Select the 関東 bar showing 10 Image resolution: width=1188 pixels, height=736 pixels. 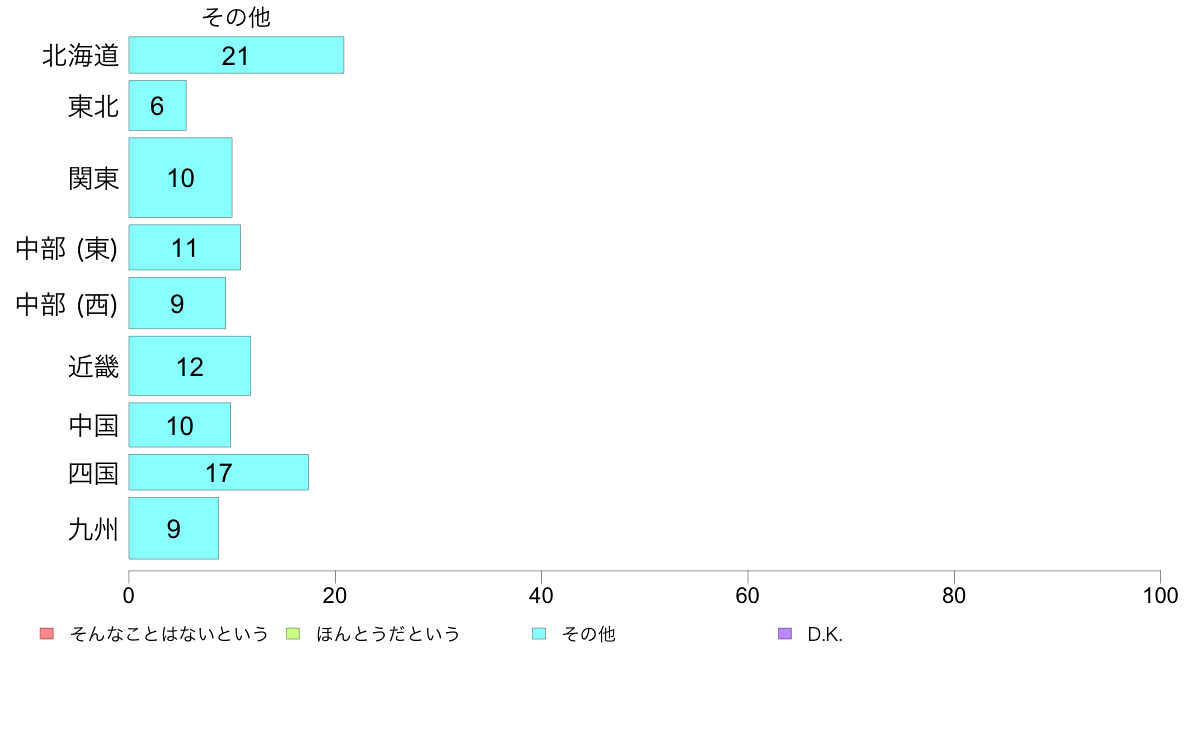click(180, 177)
